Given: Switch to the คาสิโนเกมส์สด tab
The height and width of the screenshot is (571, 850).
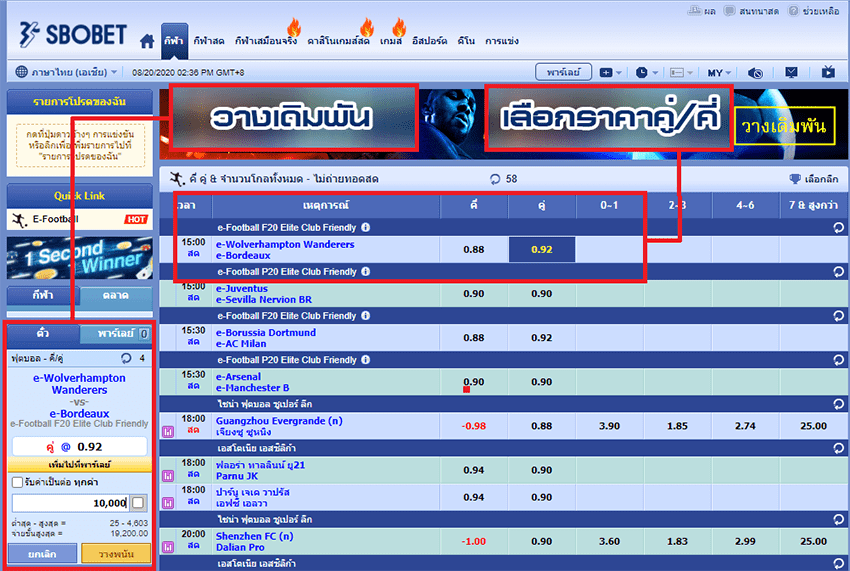Looking at the screenshot, I should coord(338,41).
